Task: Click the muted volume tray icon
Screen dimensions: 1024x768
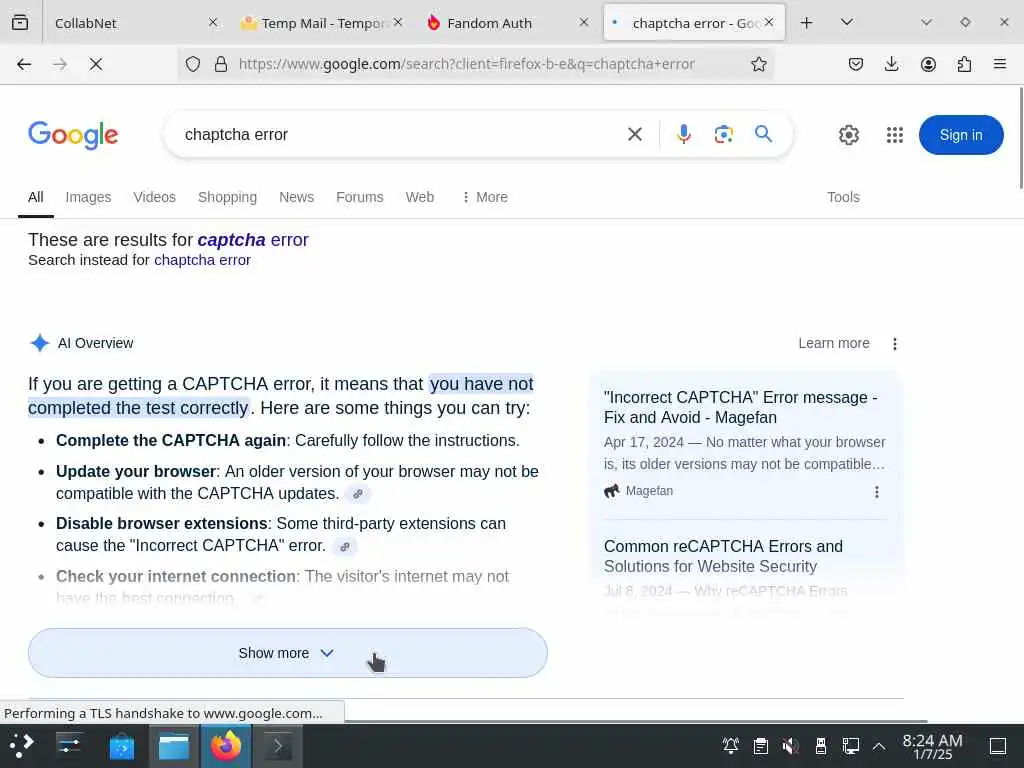Action: [790, 746]
